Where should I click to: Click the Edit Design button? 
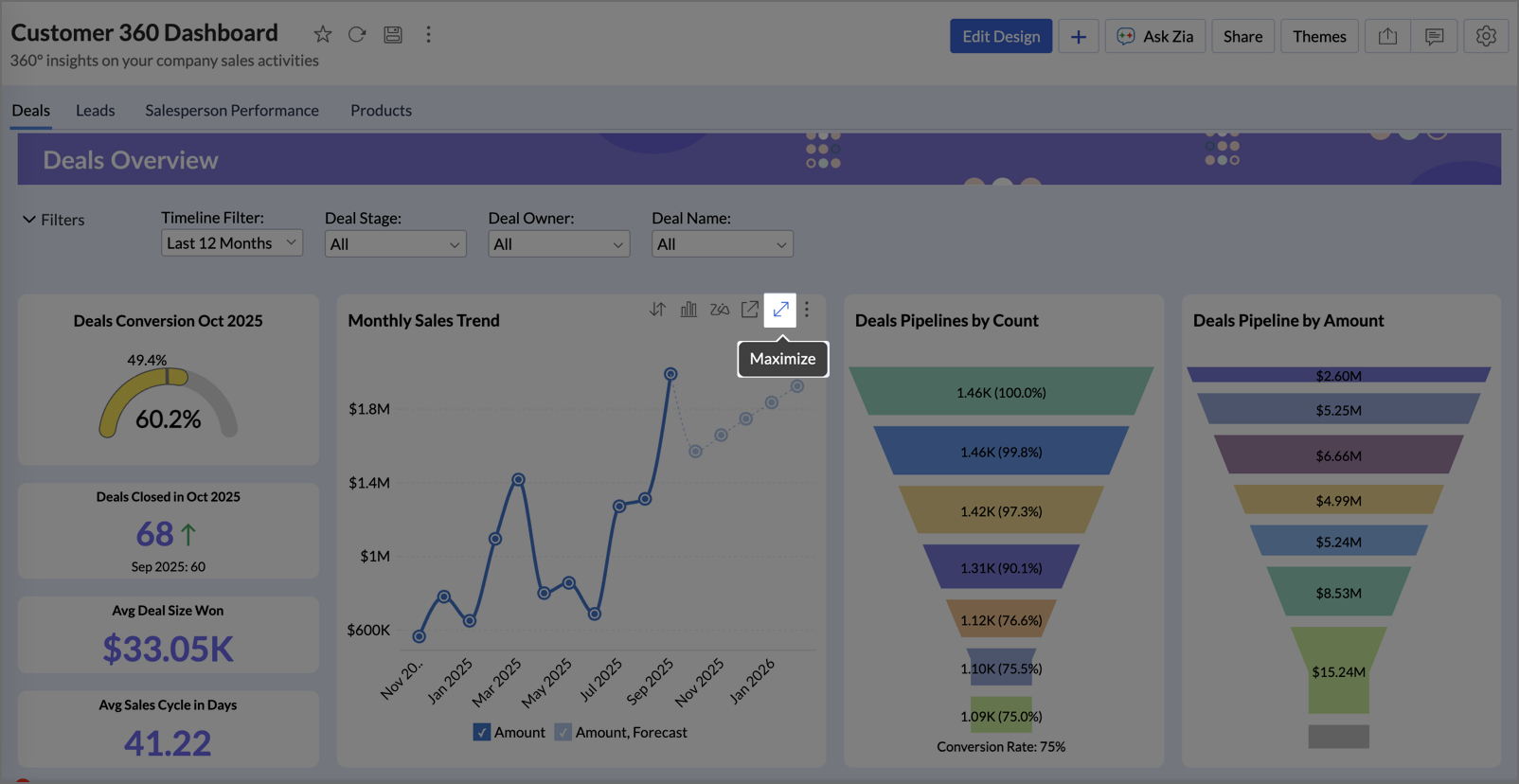pos(1001,37)
